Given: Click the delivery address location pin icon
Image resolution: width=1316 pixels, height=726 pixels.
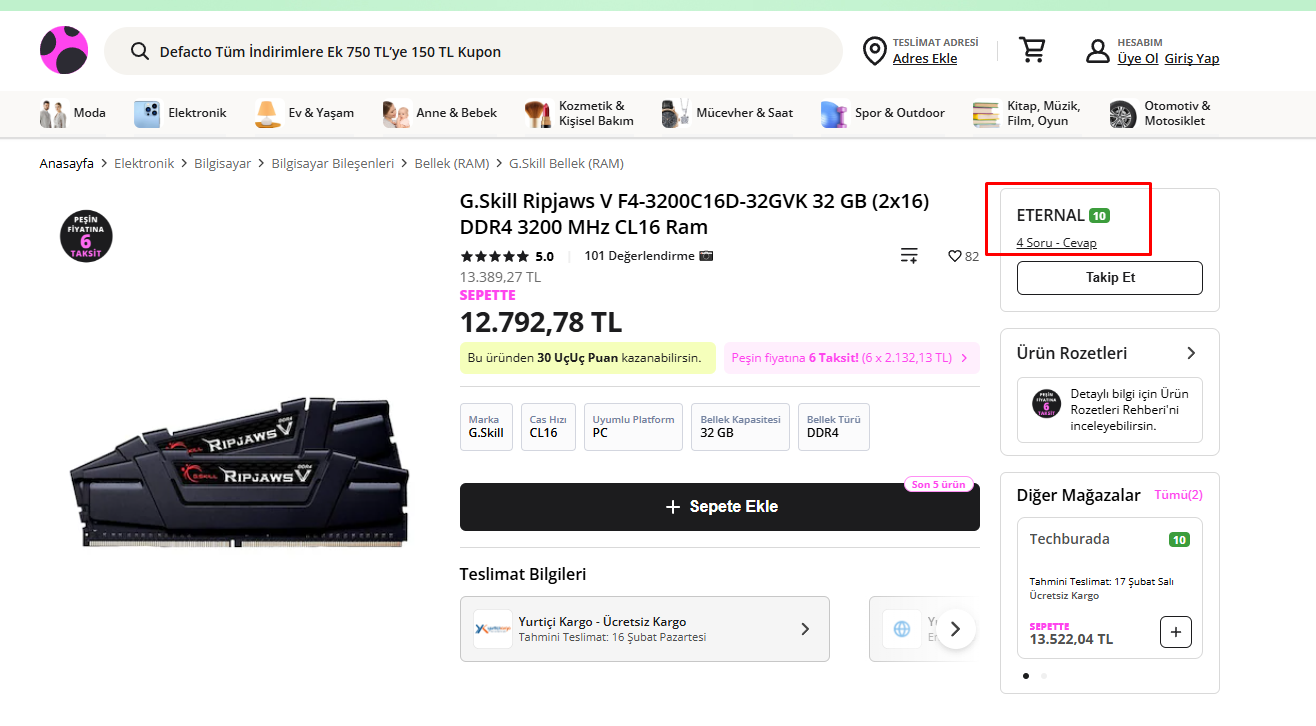Looking at the screenshot, I should pos(875,51).
